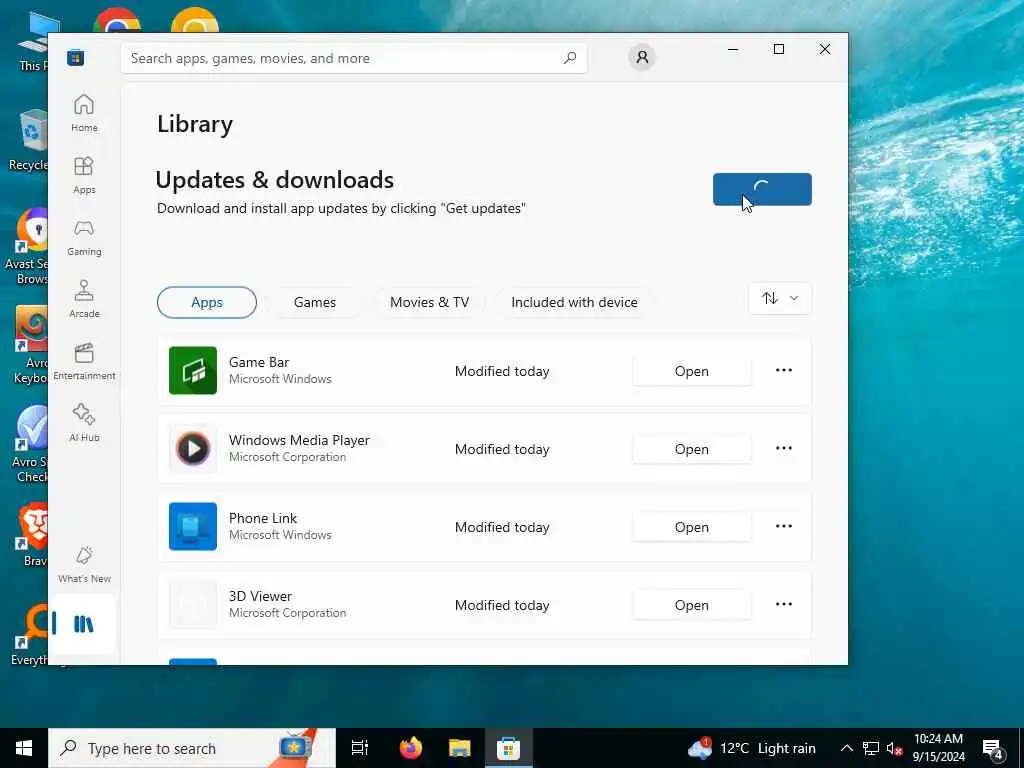
Task: Click the Game Bar app icon
Action: click(193, 370)
